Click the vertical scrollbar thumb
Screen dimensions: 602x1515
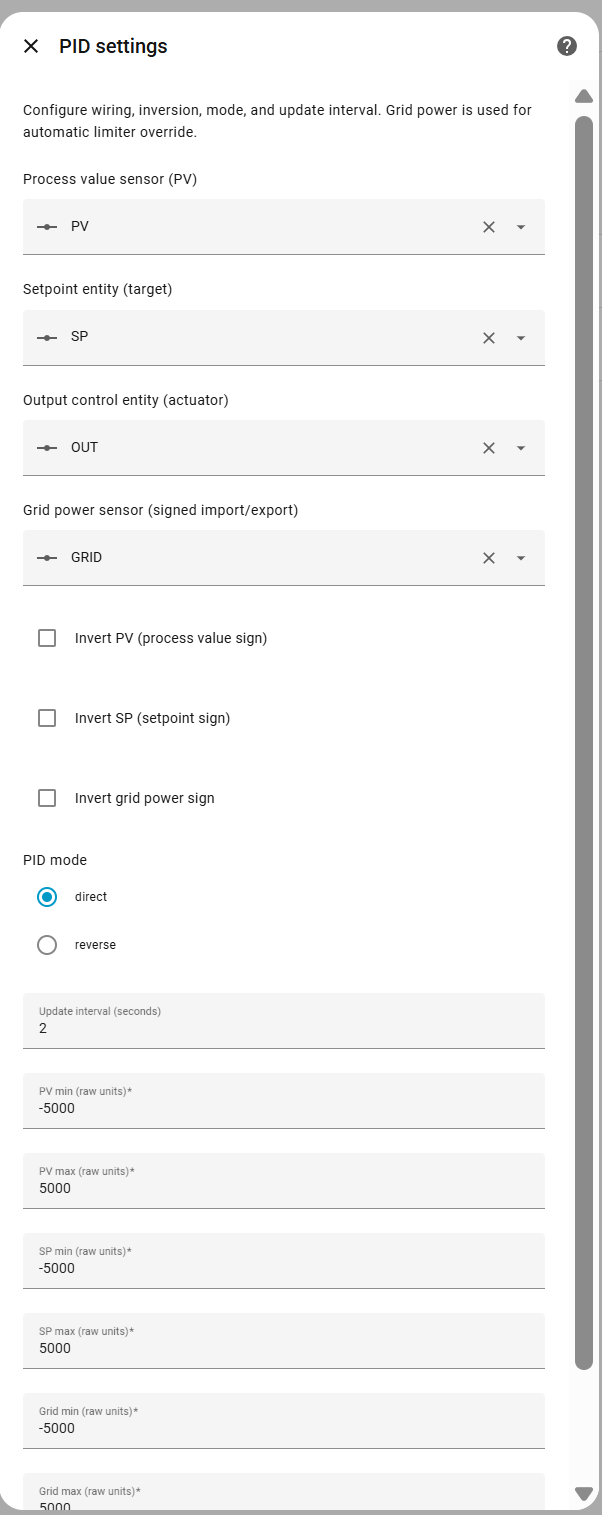click(x=584, y=742)
